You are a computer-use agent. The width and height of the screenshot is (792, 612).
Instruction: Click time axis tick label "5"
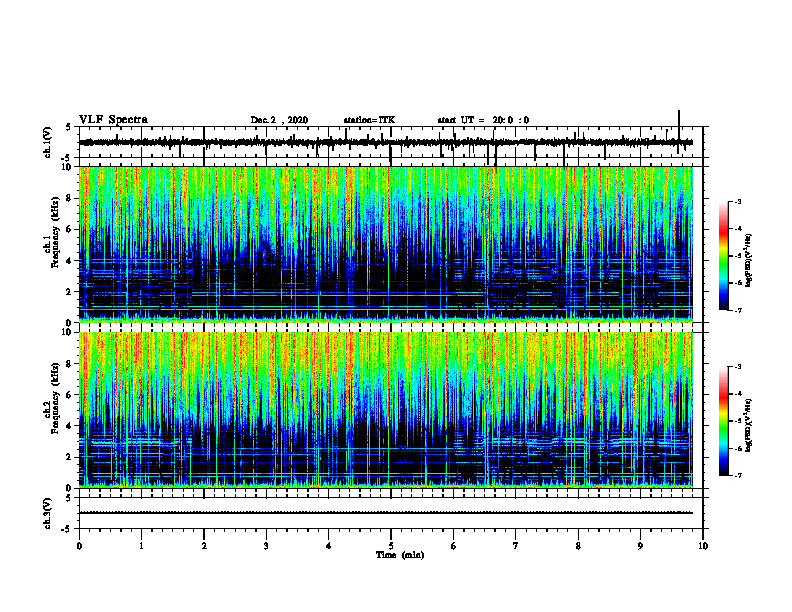[391, 546]
